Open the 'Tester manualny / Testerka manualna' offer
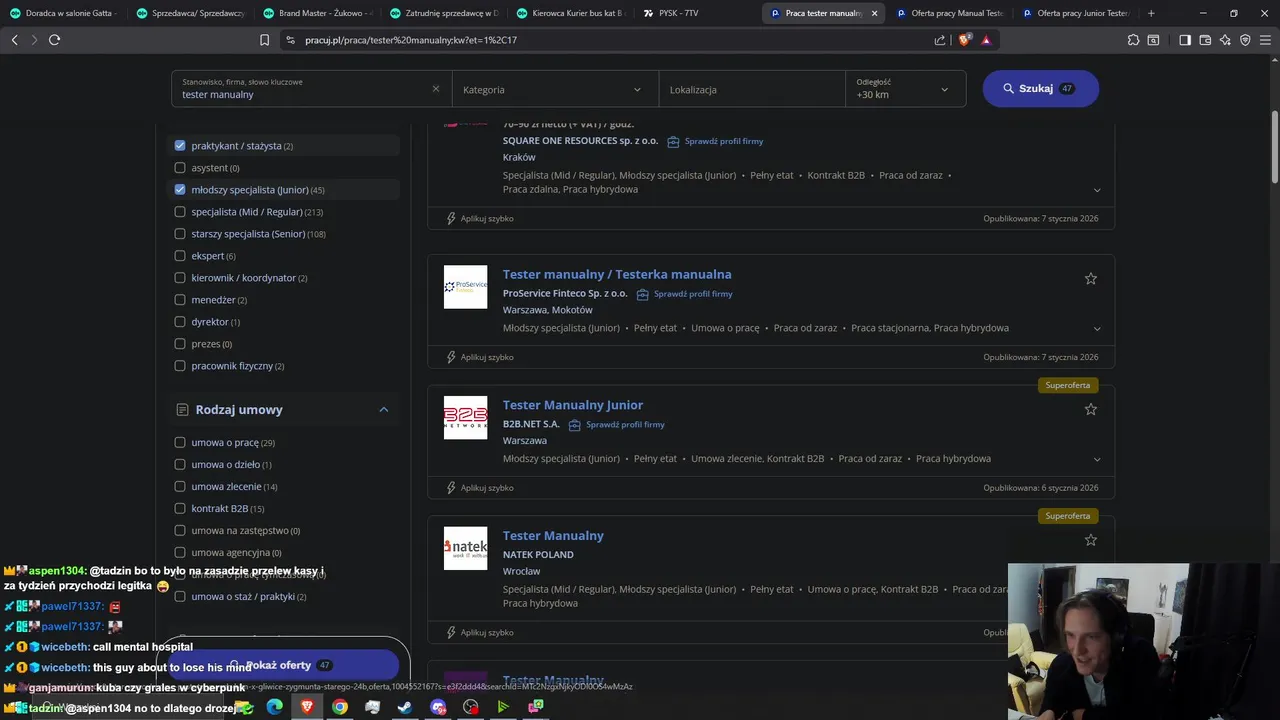This screenshot has width=1280, height=720. pos(617,274)
